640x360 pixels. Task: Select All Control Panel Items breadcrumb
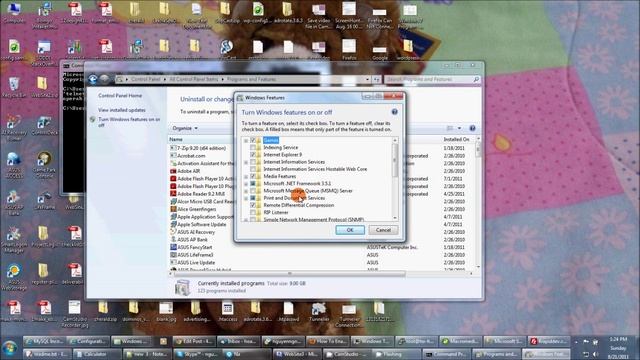(194, 79)
